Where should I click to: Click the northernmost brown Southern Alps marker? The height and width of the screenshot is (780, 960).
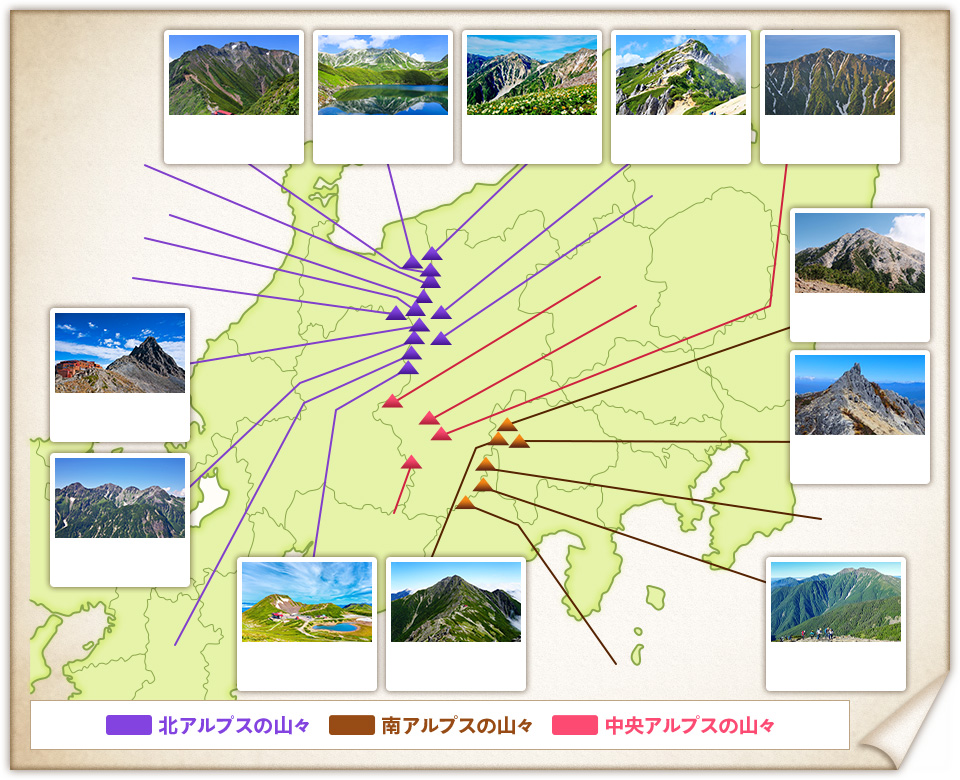[x=507, y=424]
